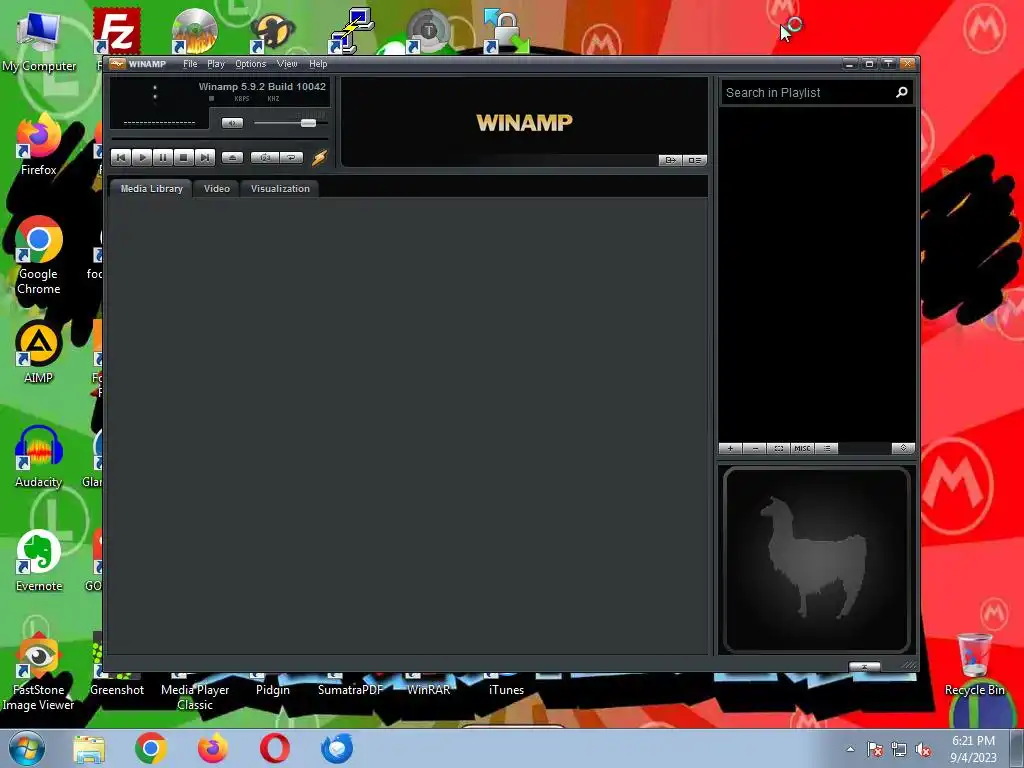Click the Previous track button in Winamp
1024x768 pixels.
pyautogui.click(x=121, y=157)
